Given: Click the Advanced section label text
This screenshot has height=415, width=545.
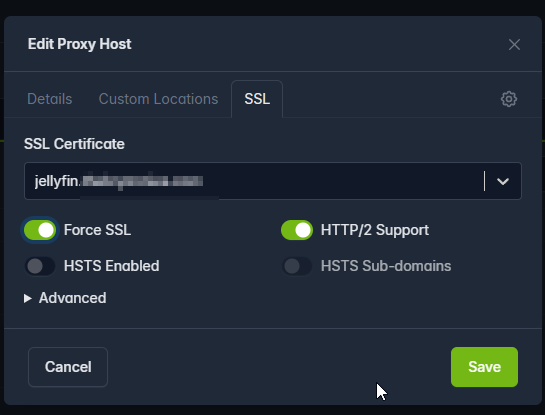Looking at the screenshot, I should tap(73, 298).
